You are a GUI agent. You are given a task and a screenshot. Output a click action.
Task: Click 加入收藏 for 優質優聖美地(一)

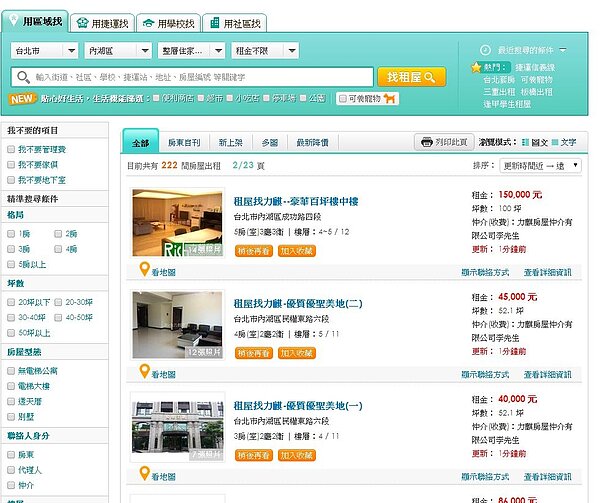[x=297, y=455]
